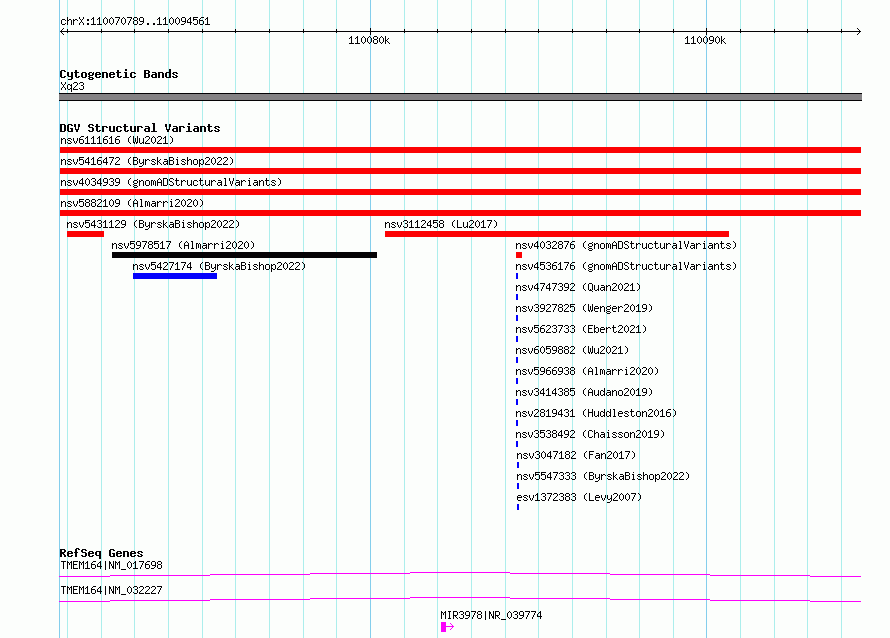Open nsv4032876 (gnomADStructuralVariants) label
Viewport: 890px width, 638px height.
(626, 245)
